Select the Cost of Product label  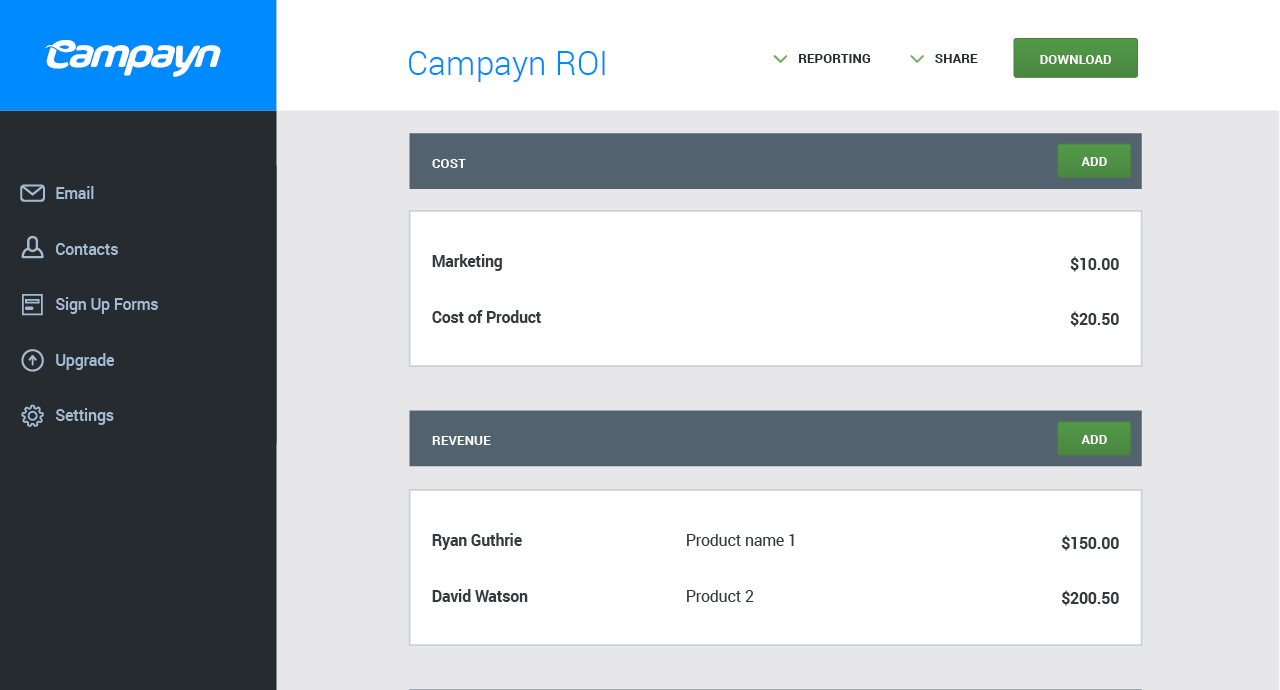tap(486, 317)
